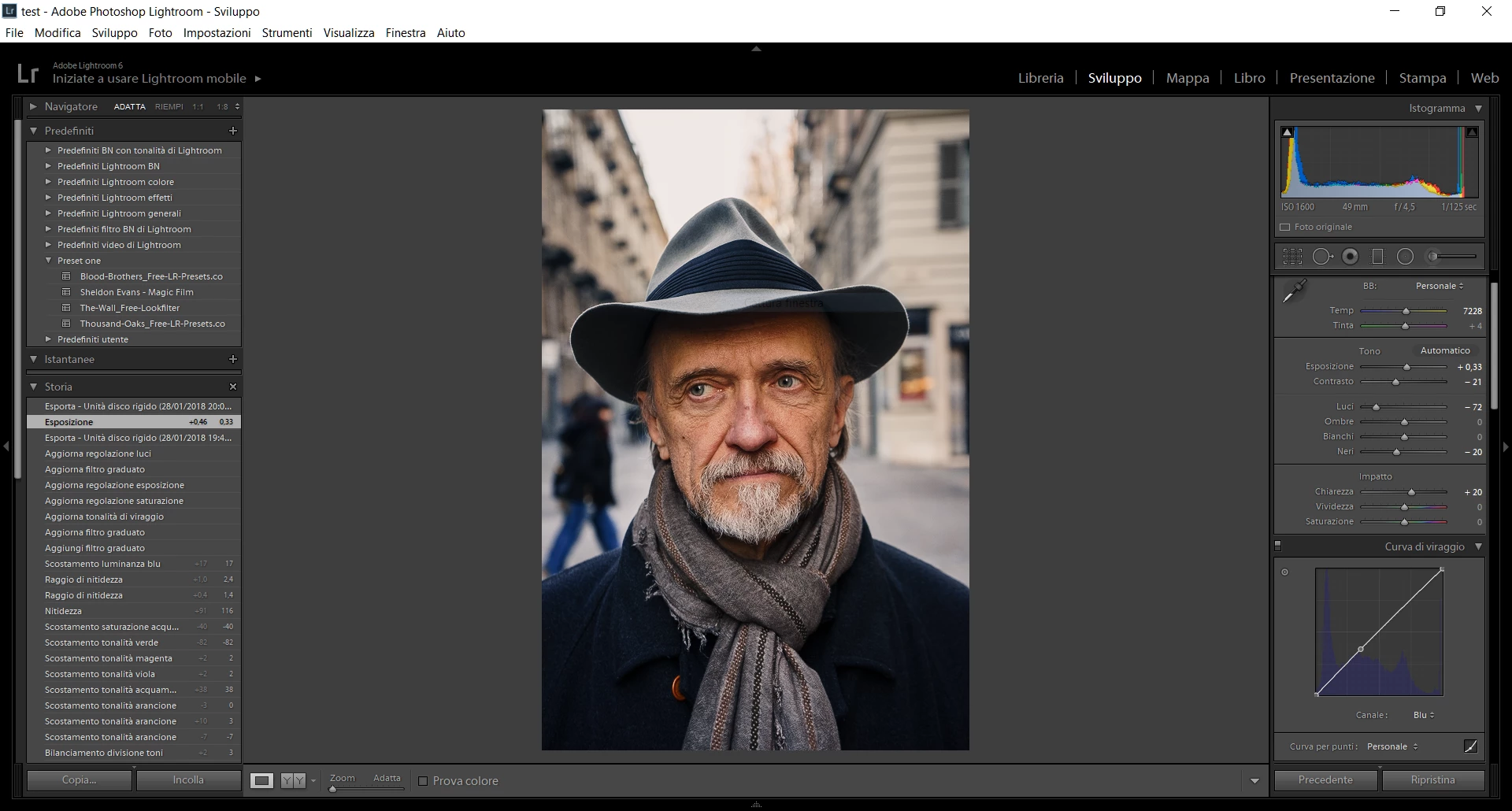This screenshot has width=1512, height=811.
Task: Open BB Personale white balance dropdown
Action: (1440, 286)
